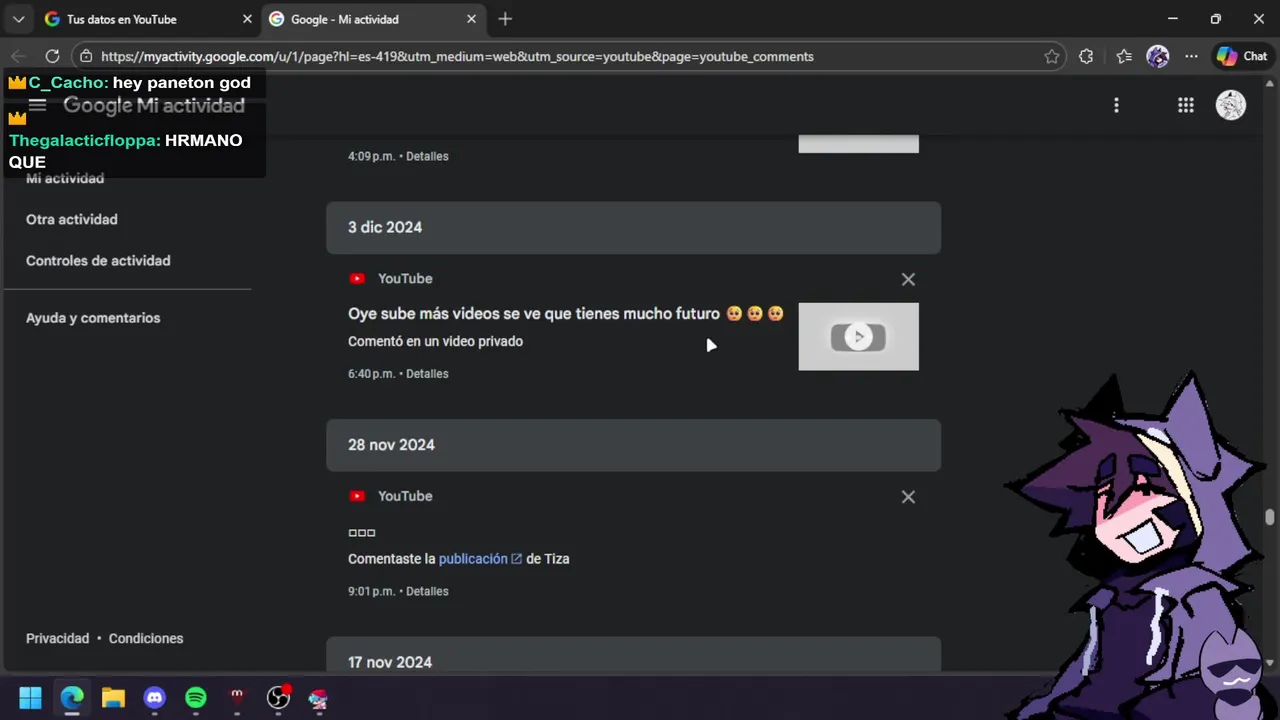Open Detalles for the 9:01 p.m. entry
1280x720 pixels.
[427, 591]
